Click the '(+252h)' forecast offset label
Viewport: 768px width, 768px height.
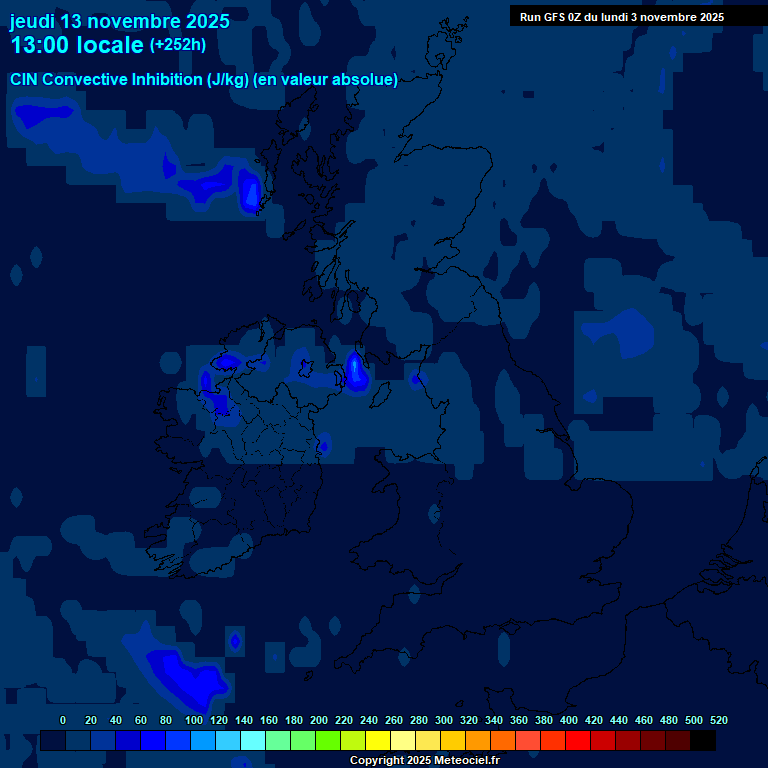point(178,45)
